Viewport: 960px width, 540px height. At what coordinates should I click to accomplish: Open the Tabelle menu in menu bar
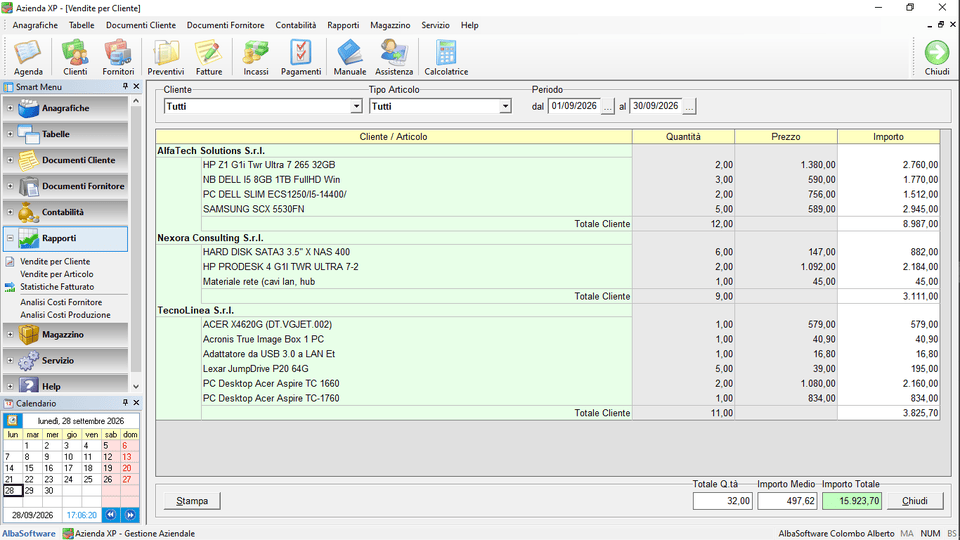[81, 25]
